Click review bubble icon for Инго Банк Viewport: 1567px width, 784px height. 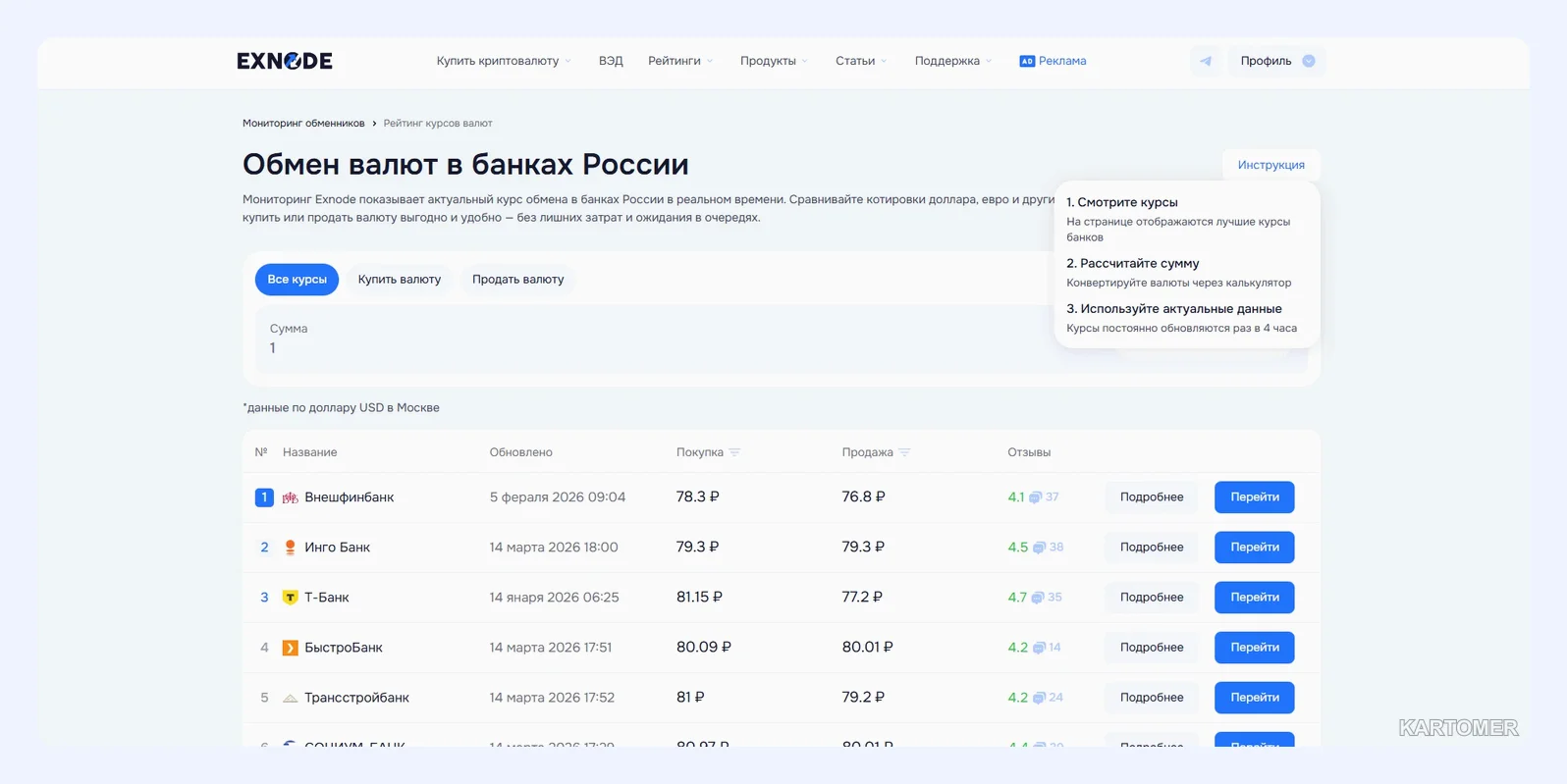pos(1039,548)
